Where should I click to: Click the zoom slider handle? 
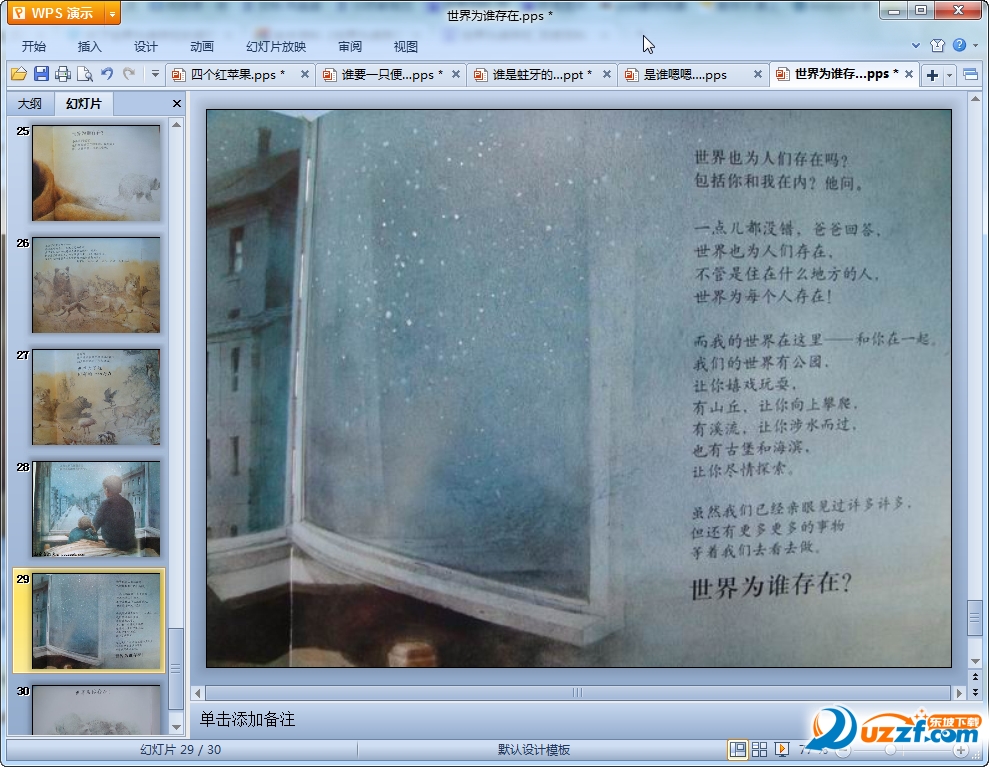coord(890,750)
